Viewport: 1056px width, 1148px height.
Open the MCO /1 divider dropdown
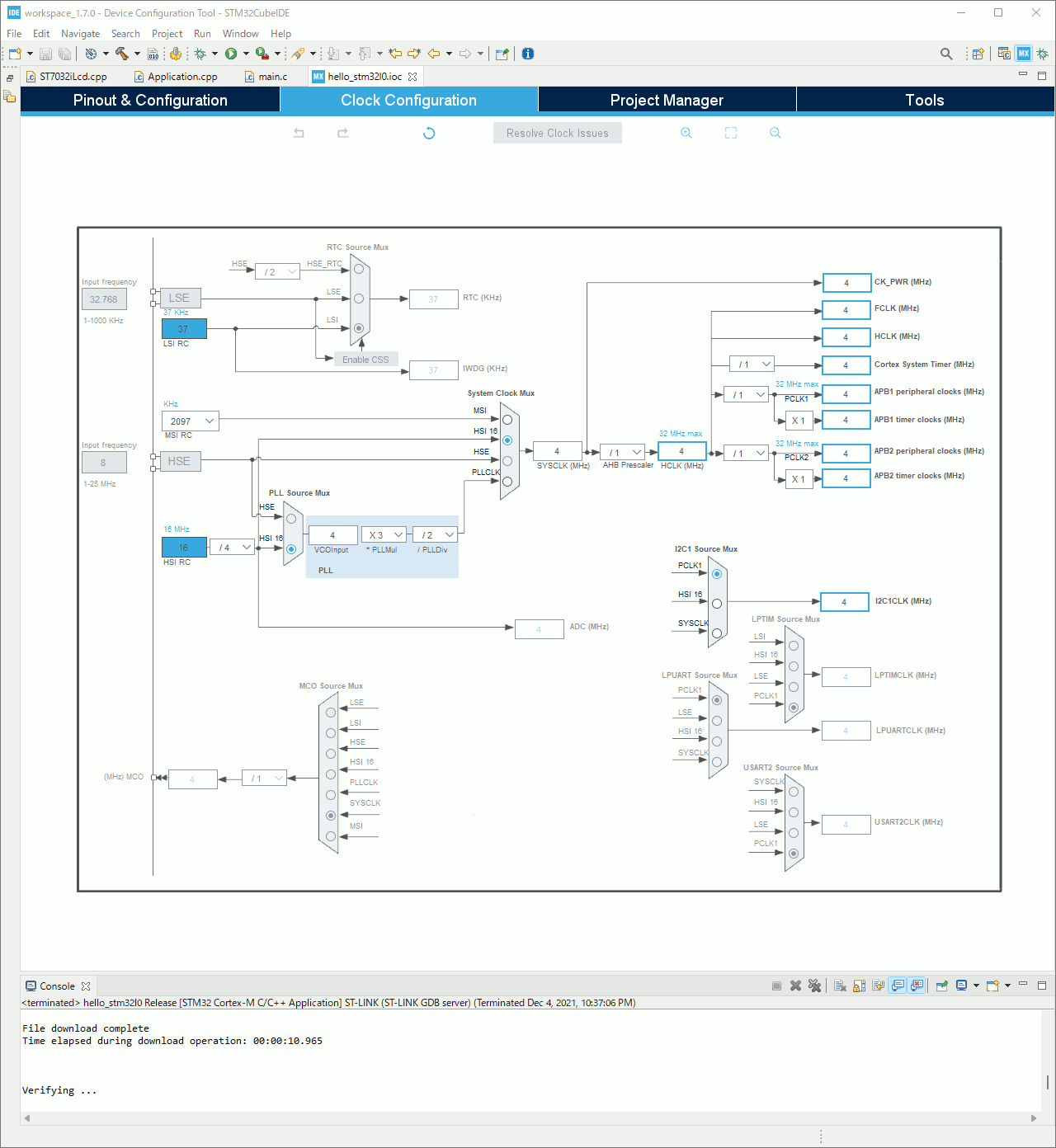tap(265, 778)
